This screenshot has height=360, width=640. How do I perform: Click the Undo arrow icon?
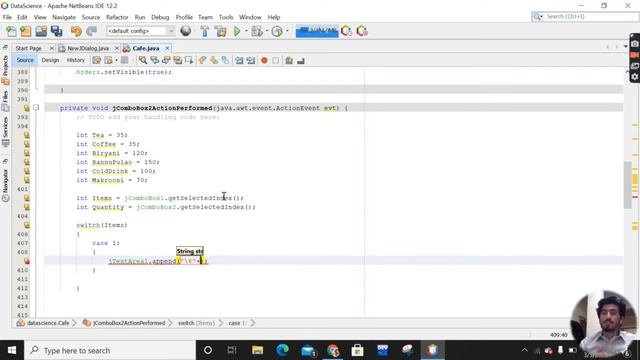[76, 31]
